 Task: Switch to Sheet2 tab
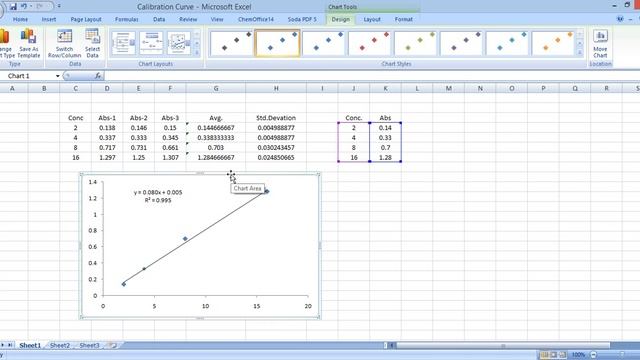pyautogui.click(x=60, y=345)
